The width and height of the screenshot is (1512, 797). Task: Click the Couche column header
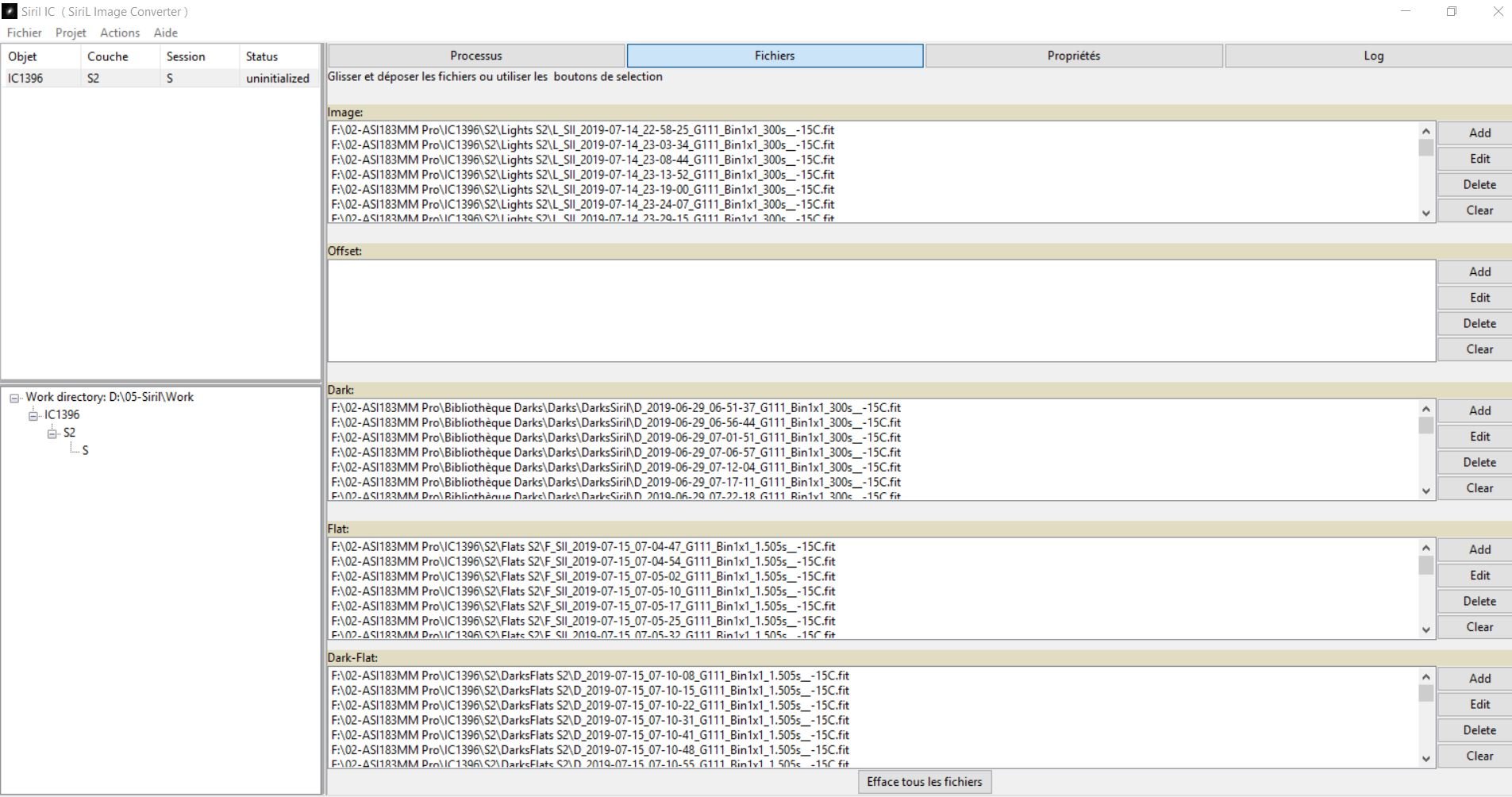point(120,56)
